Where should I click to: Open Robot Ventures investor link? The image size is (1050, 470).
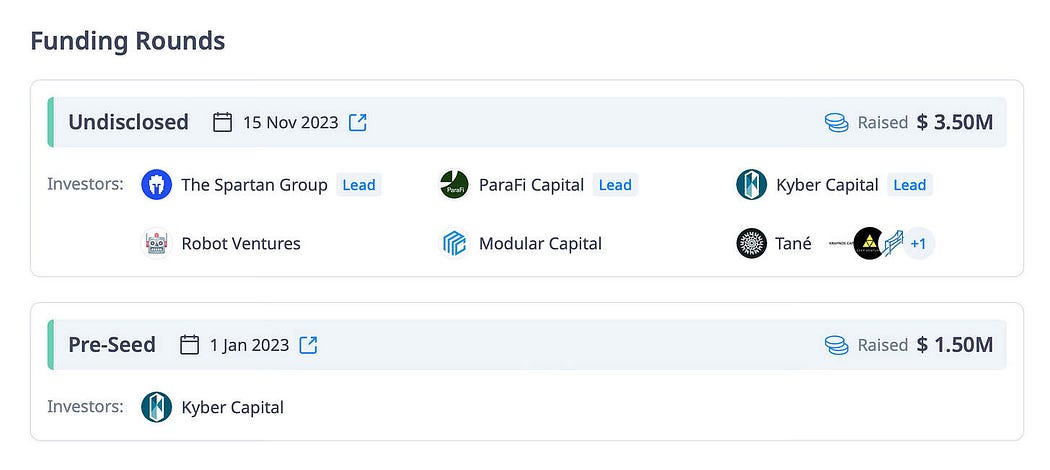241,244
